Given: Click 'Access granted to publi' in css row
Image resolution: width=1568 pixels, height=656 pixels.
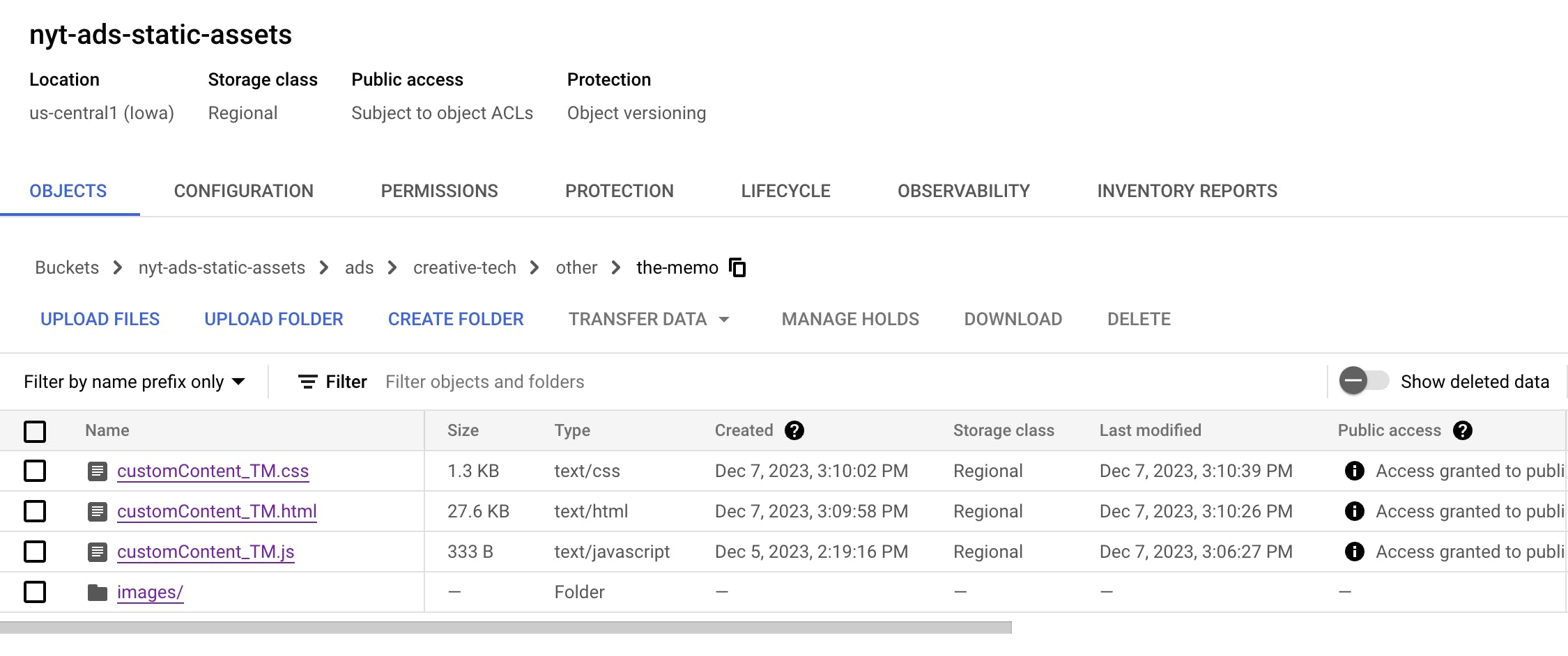Looking at the screenshot, I should 1470,471.
